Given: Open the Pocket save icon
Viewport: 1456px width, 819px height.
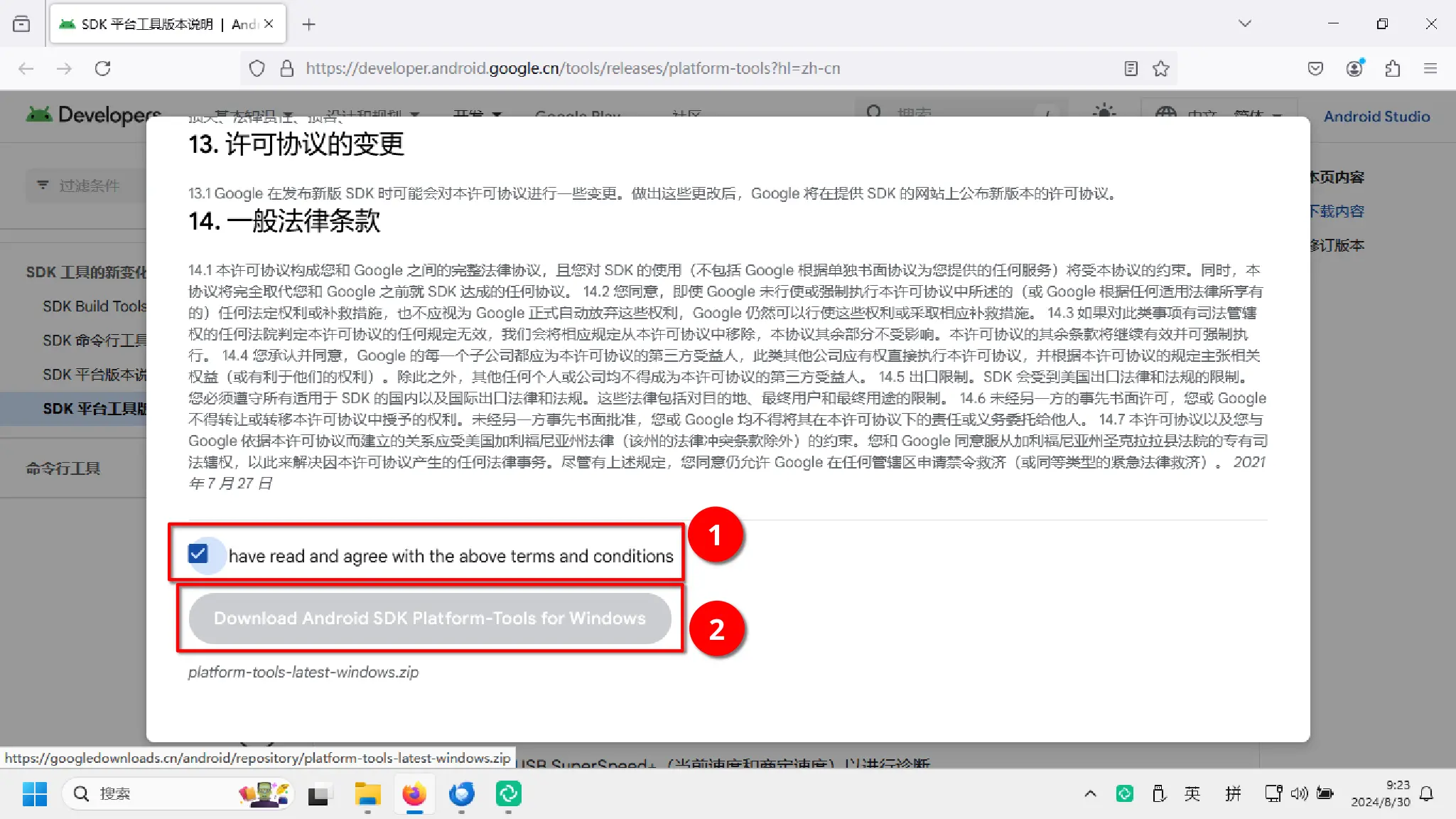Looking at the screenshot, I should [1315, 68].
